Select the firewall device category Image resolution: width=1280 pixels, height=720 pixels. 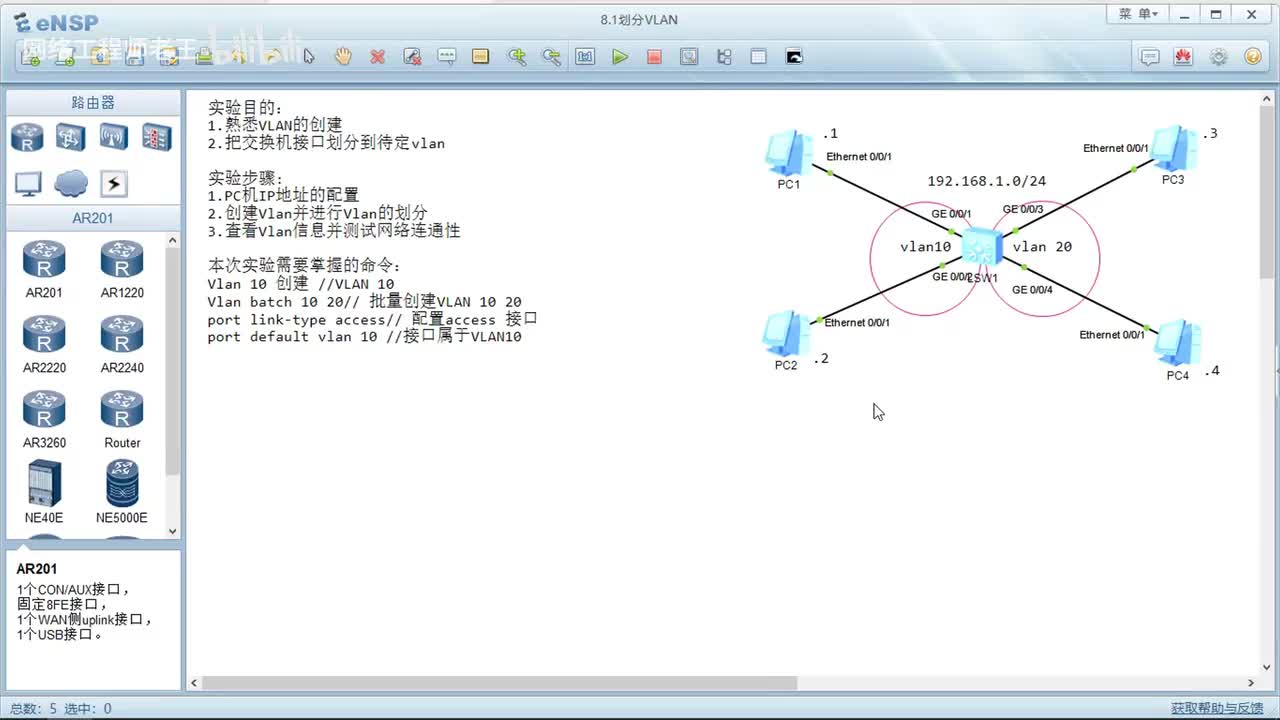click(x=156, y=137)
